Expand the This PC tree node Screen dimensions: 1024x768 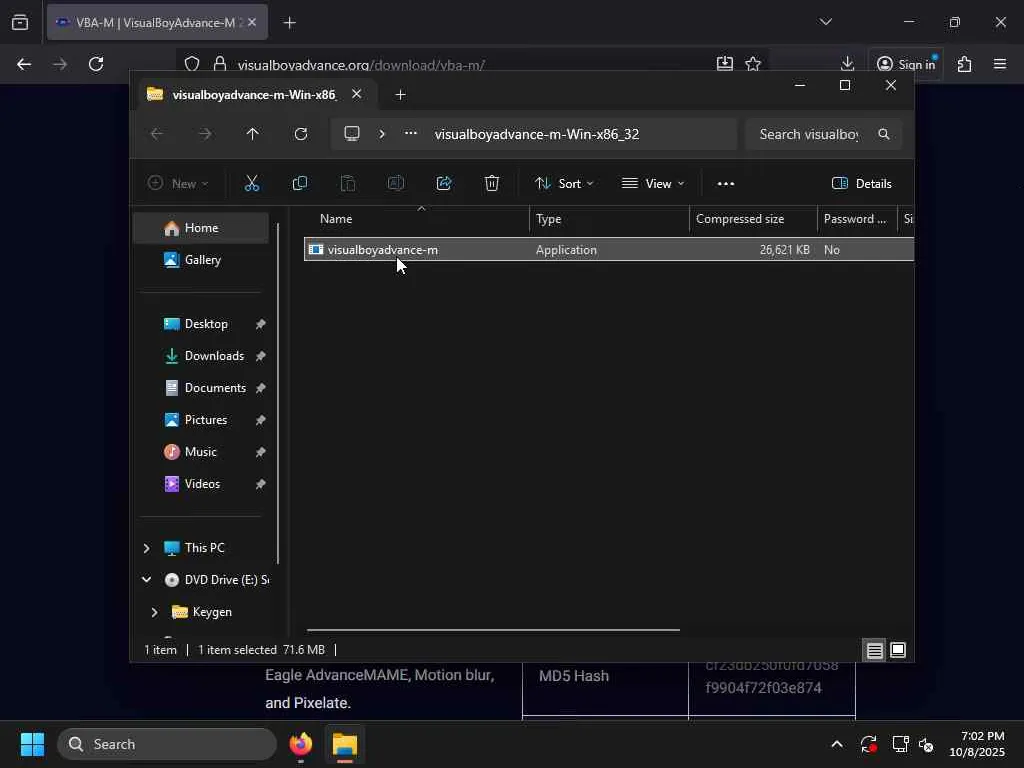click(146, 548)
